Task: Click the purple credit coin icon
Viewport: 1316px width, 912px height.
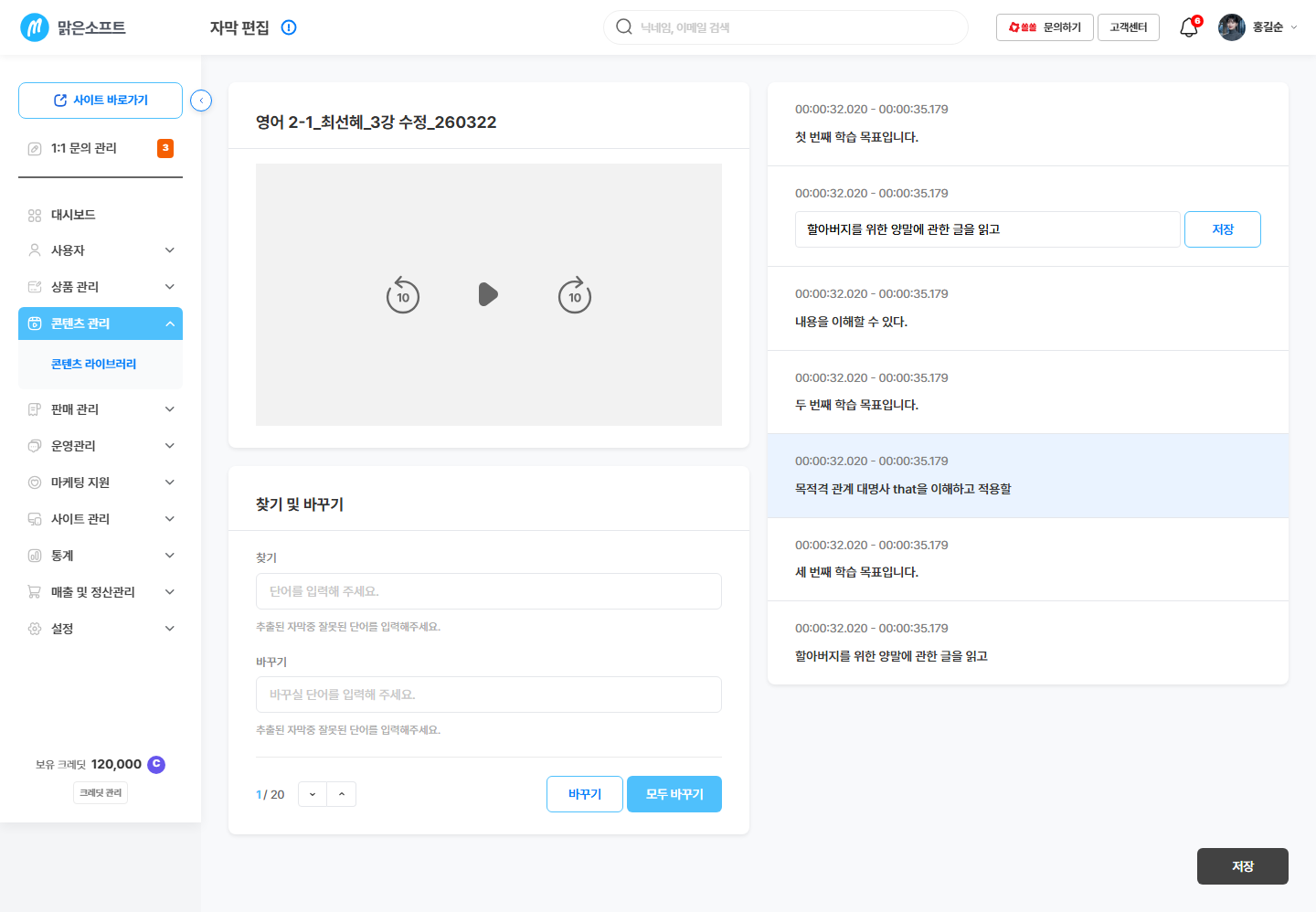Action: [x=156, y=764]
